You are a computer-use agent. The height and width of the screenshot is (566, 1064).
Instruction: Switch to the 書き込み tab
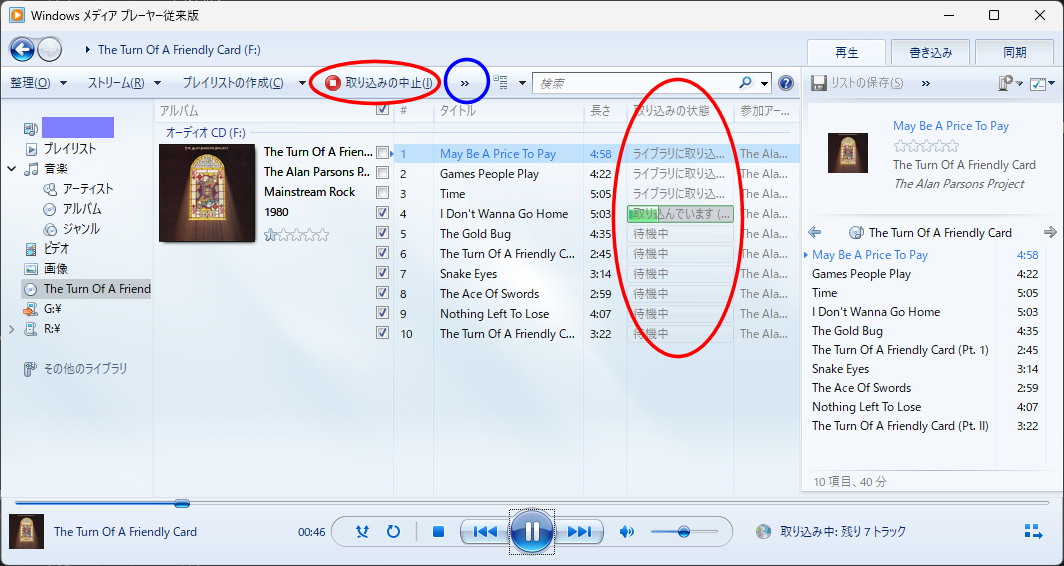pyautogui.click(x=930, y=52)
